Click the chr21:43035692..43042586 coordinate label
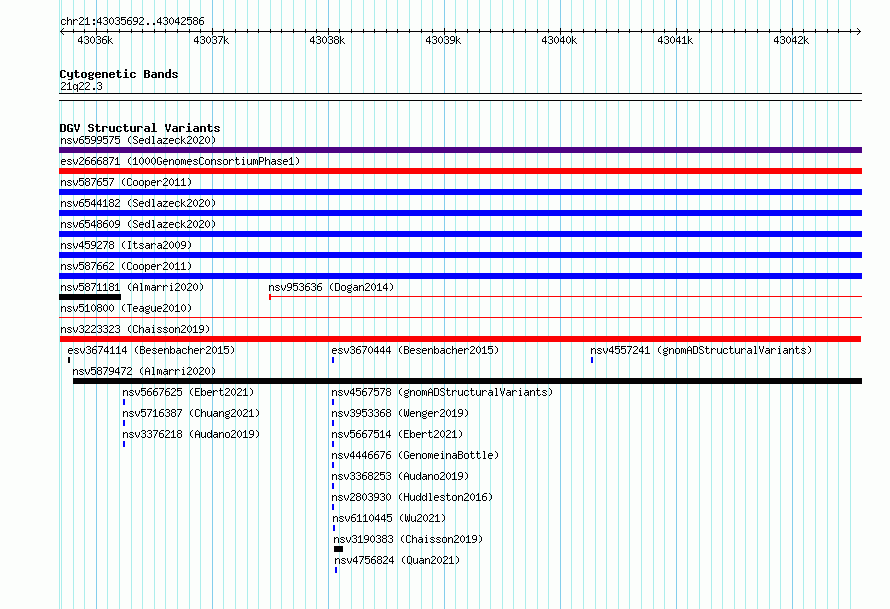 tap(132, 22)
